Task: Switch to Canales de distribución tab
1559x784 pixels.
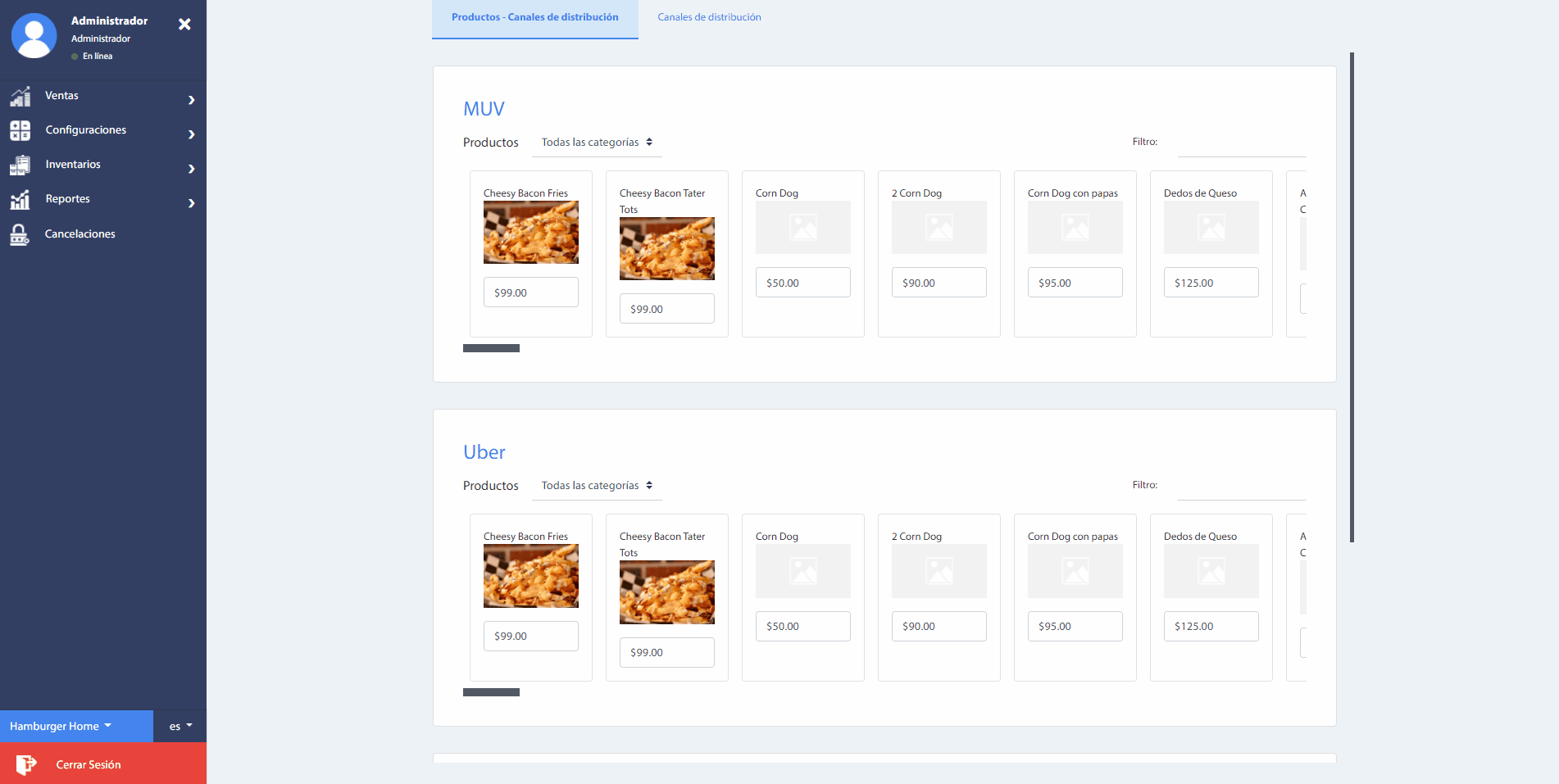Action: 709,17
